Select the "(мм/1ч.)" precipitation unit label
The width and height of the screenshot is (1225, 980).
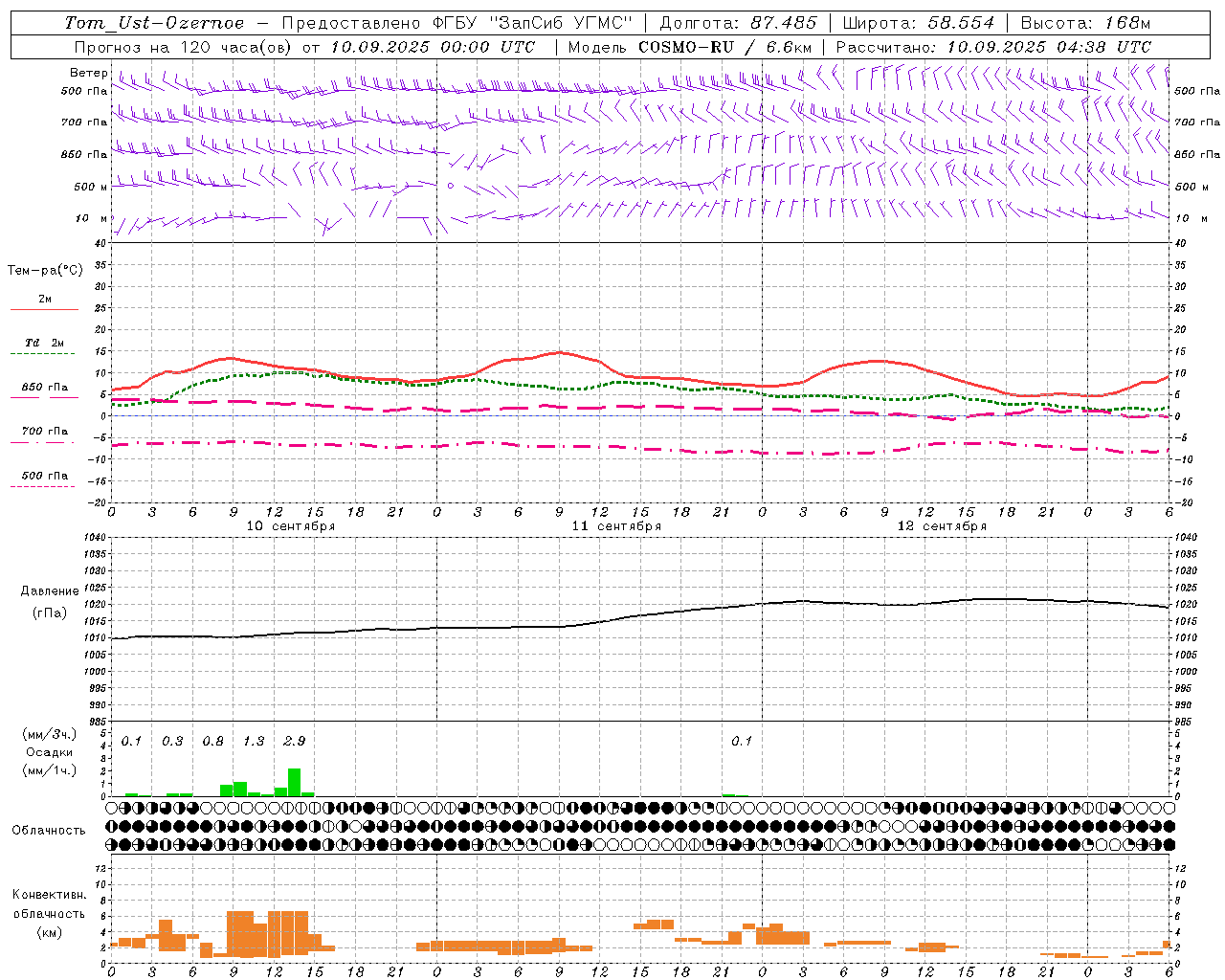[x=50, y=770]
